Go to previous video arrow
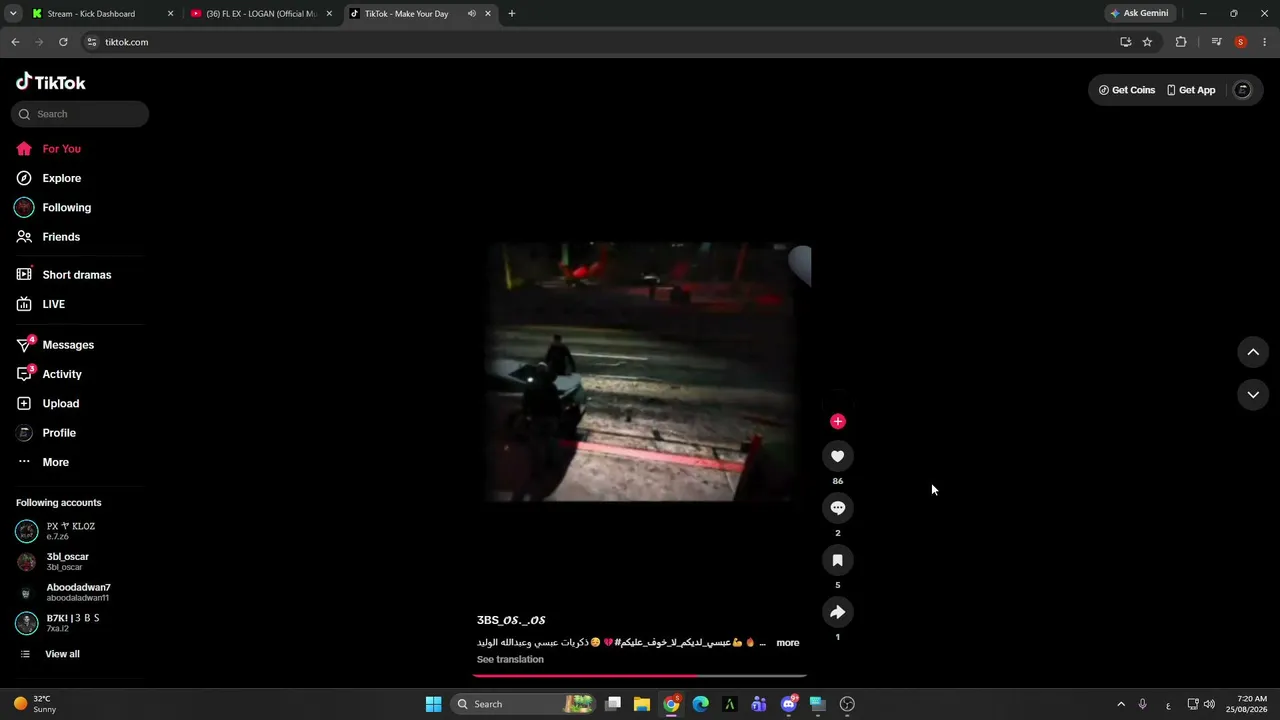This screenshot has width=1280, height=720. point(1253,352)
